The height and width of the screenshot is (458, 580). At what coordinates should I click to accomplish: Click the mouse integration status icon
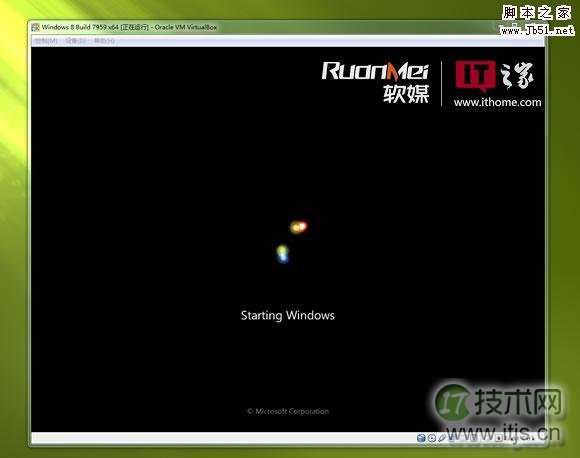498,438
